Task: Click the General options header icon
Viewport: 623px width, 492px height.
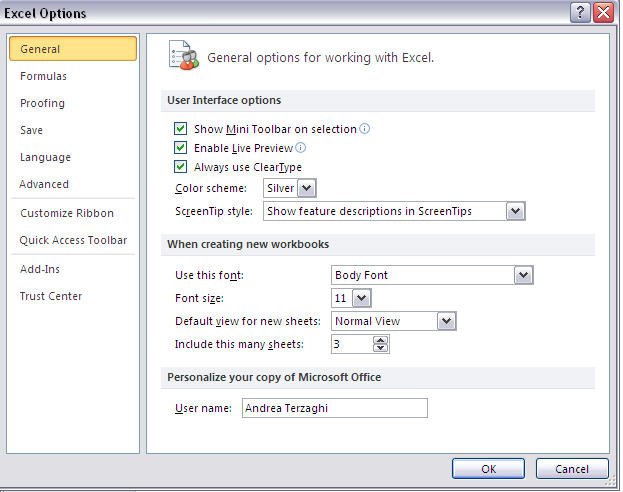Action: pyautogui.click(x=184, y=55)
